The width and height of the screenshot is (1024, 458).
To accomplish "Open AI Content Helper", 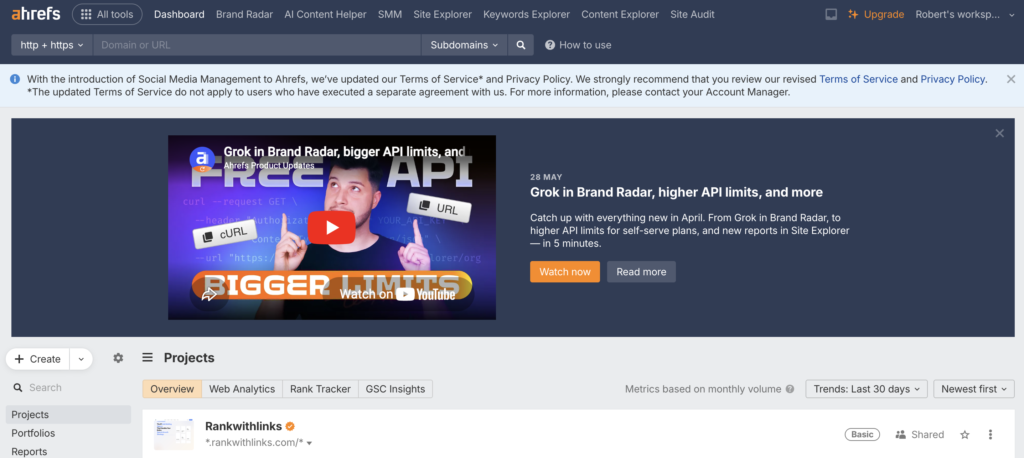I will pyautogui.click(x=325, y=14).
